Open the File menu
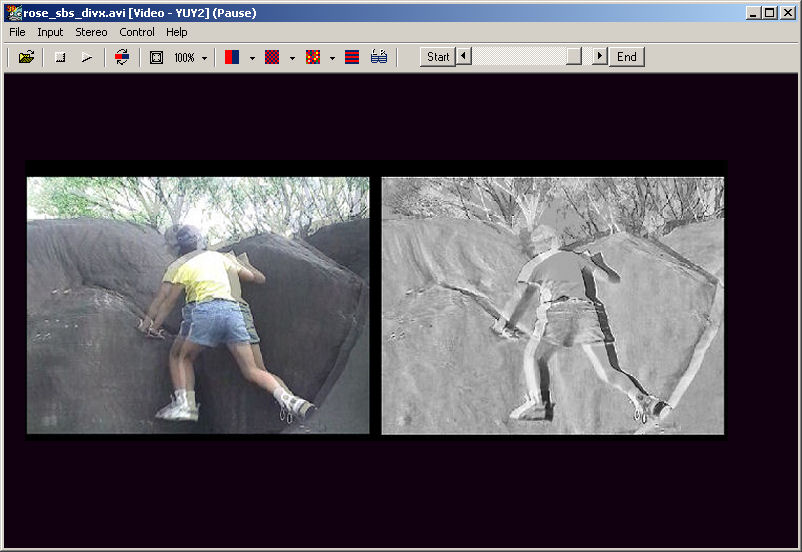Screen dimensions: 802x552 coord(17,32)
